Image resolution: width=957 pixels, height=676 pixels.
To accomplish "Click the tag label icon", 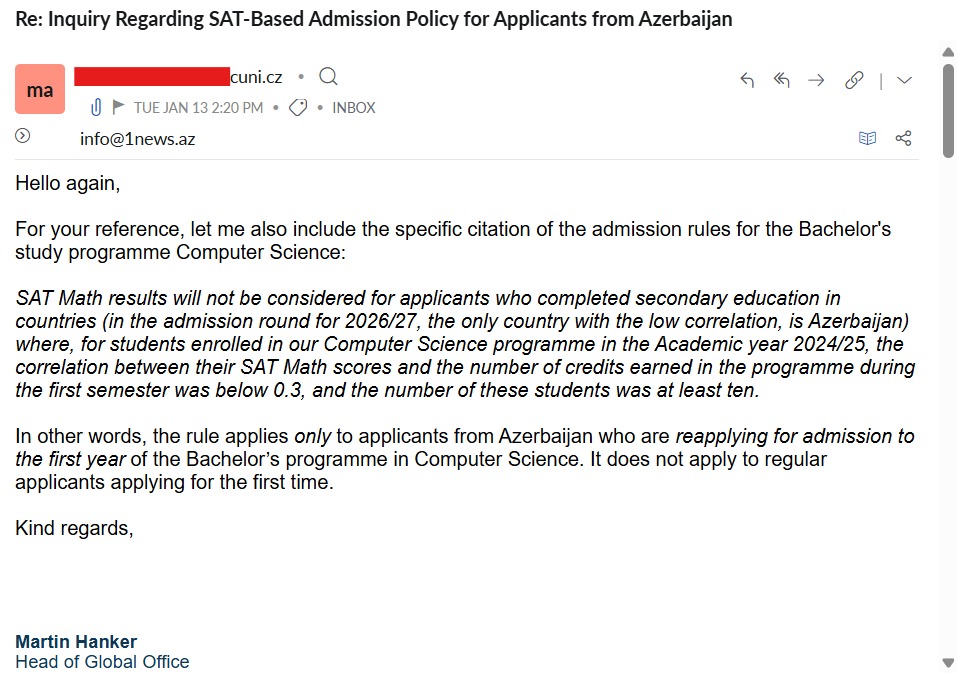I will [x=297, y=108].
